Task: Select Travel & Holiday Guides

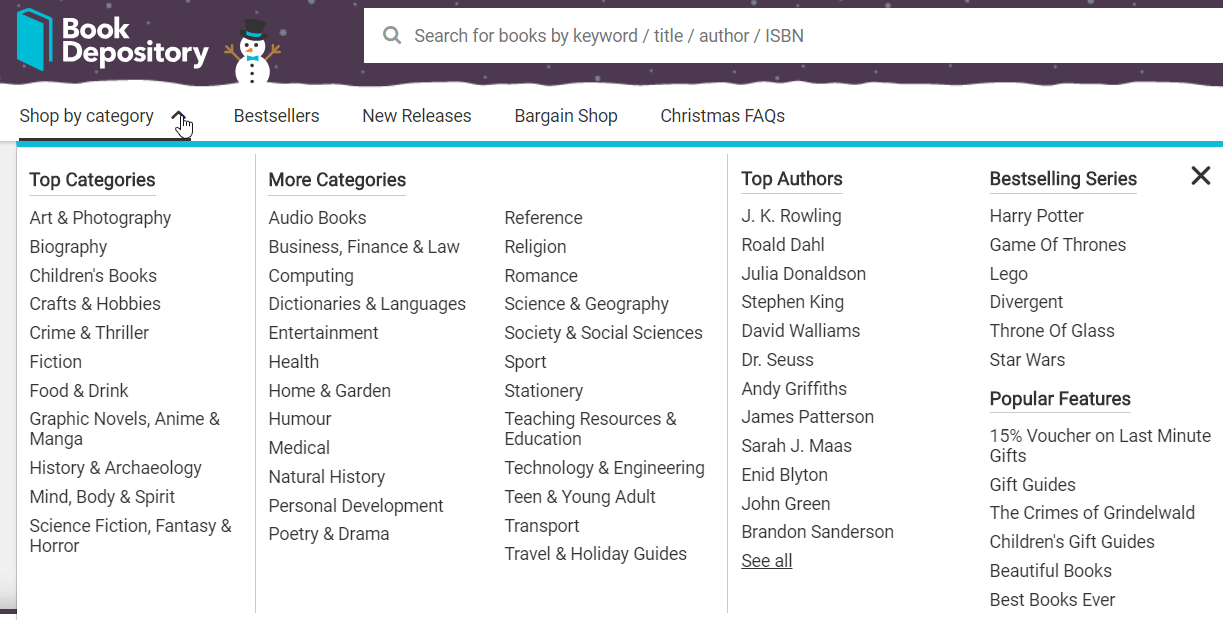Action: pos(595,554)
